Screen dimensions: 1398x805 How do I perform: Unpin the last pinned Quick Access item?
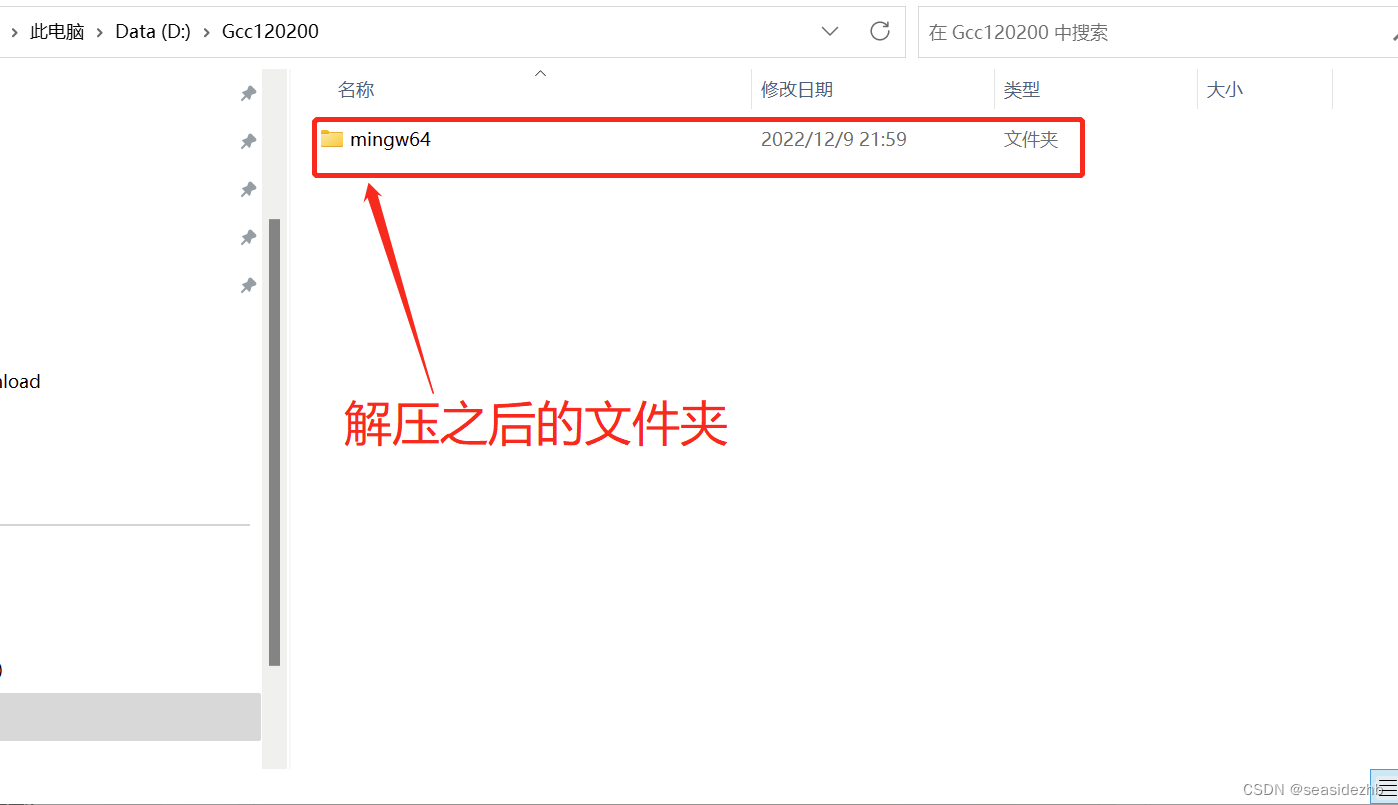click(x=248, y=285)
